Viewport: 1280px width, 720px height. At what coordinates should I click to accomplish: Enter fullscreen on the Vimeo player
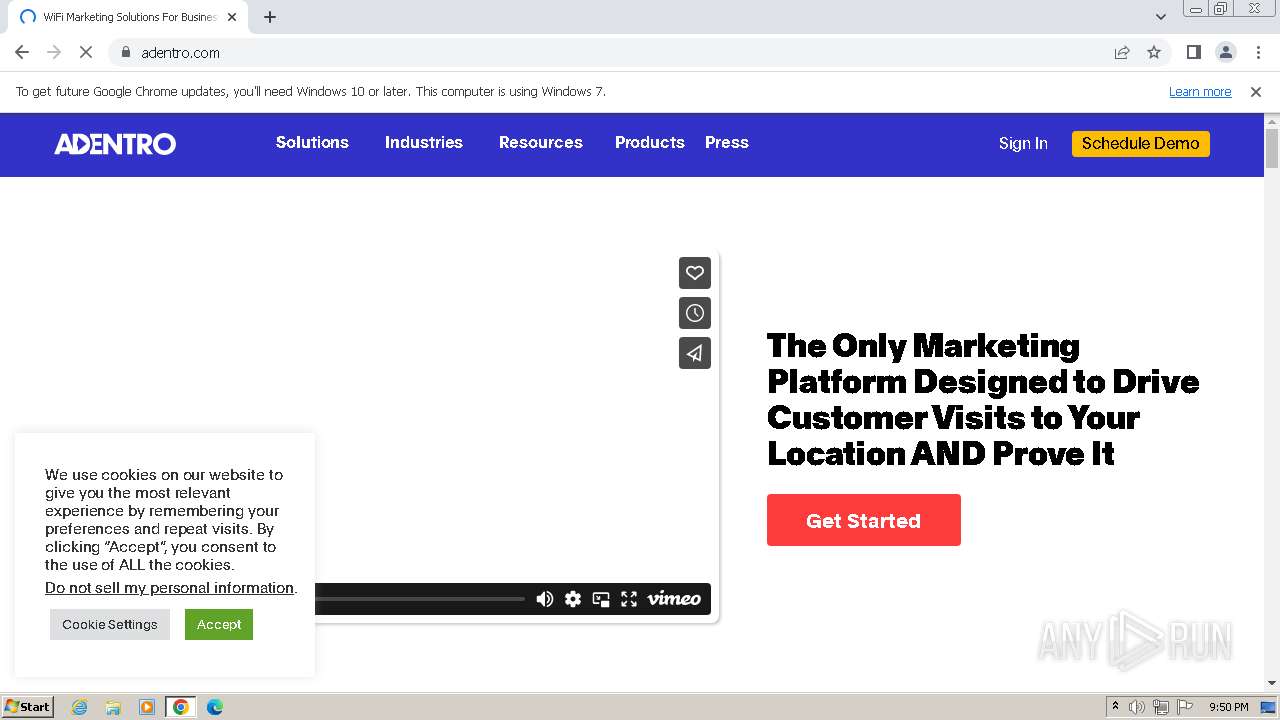629,599
